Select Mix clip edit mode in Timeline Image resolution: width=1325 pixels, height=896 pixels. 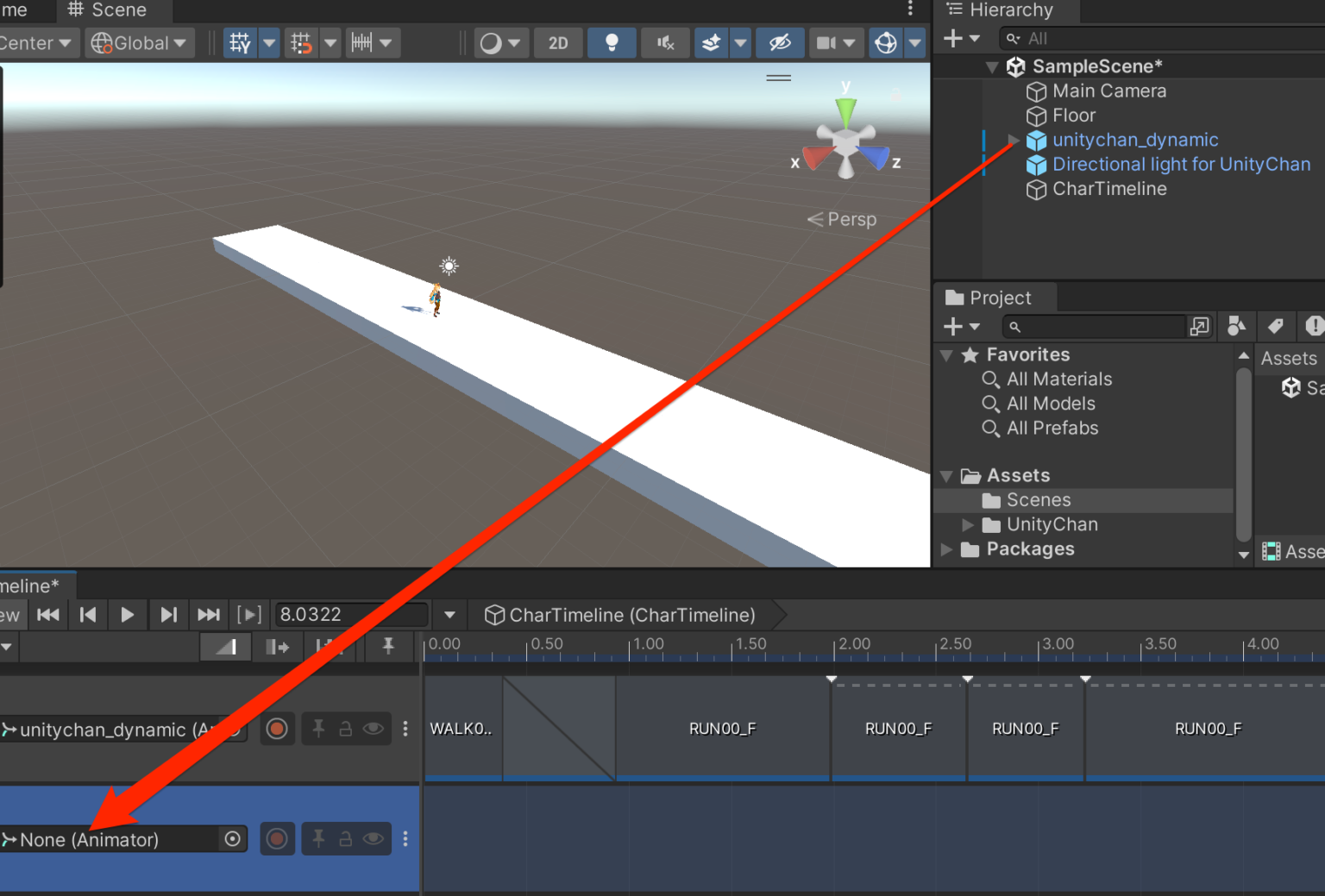click(225, 647)
